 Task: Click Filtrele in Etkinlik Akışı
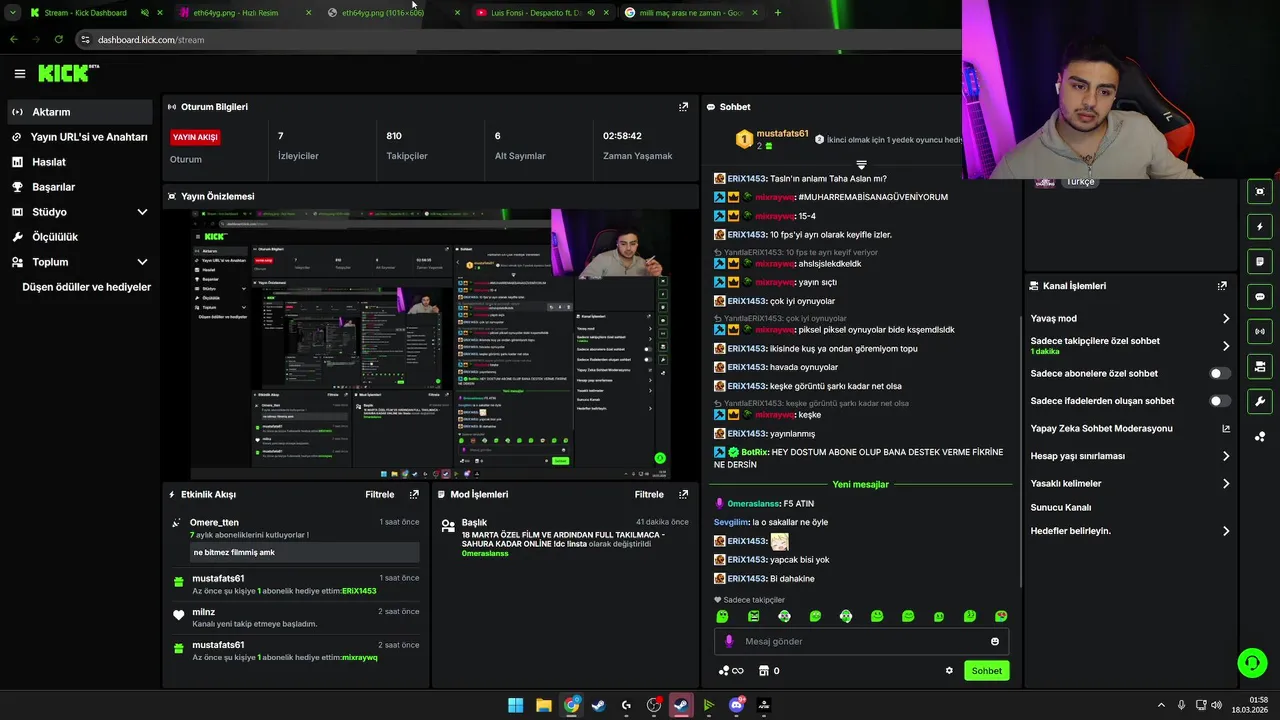point(380,494)
